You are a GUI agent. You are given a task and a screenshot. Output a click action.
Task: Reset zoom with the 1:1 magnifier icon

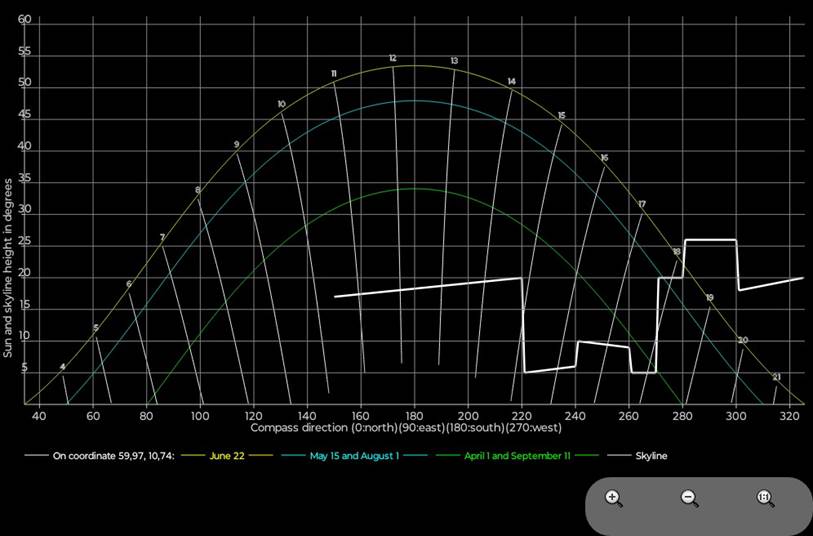coord(765,498)
